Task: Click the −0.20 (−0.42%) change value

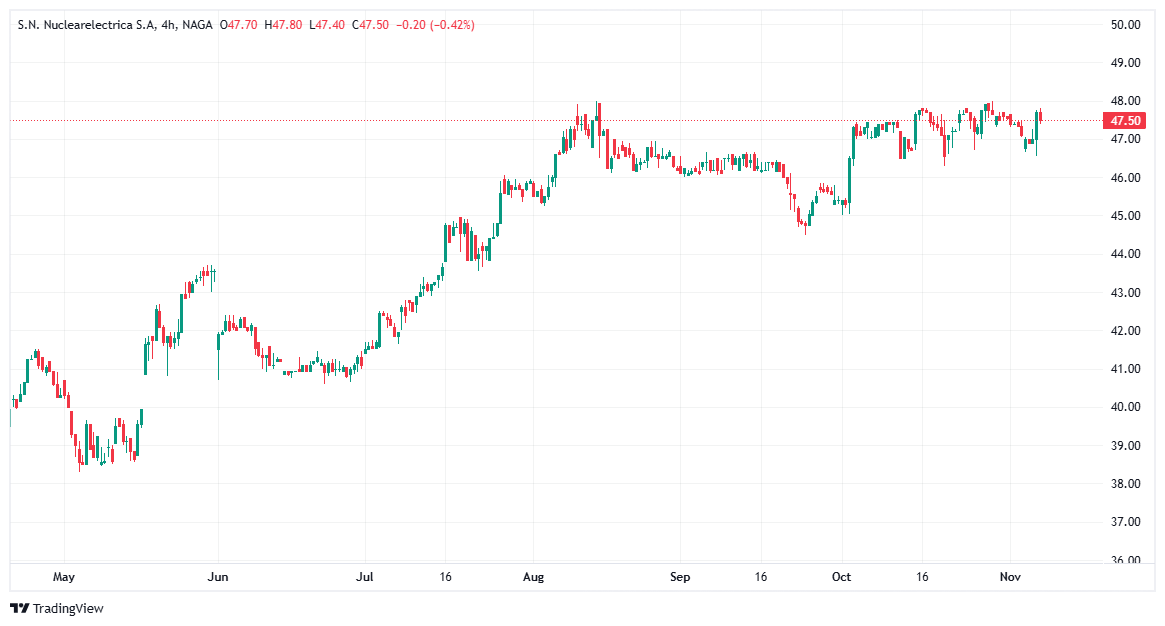Action: [x=436, y=25]
